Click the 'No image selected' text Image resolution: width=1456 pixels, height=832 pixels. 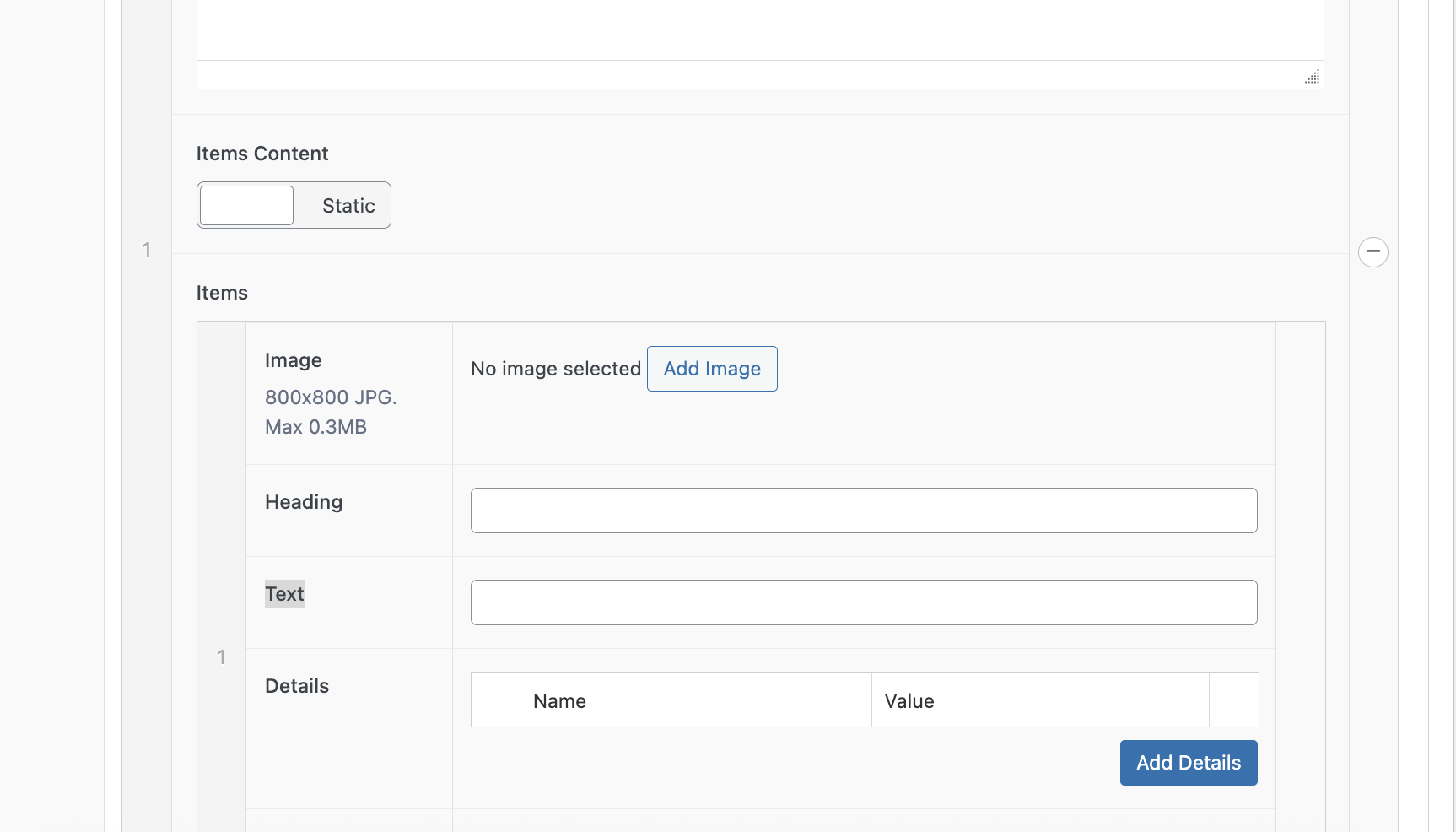coord(556,369)
